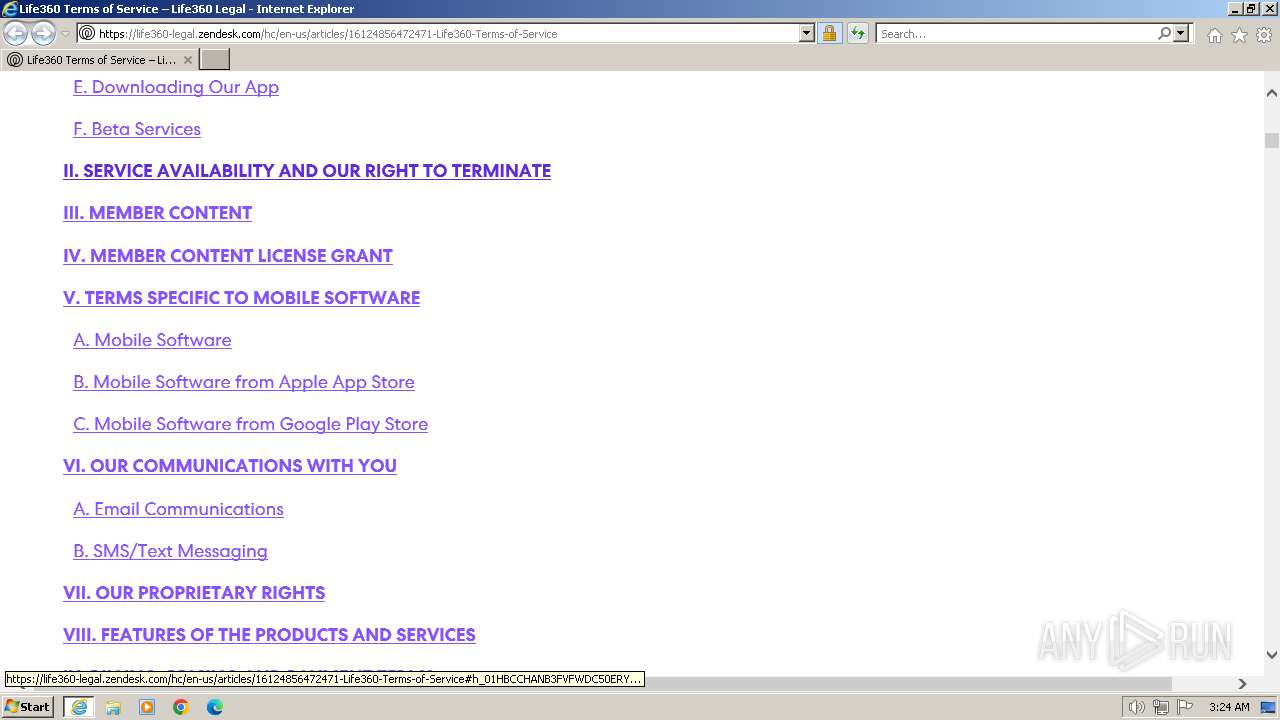Close the Life360 Terms of Service tab
This screenshot has width=1280, height=720.
(188, 60)
